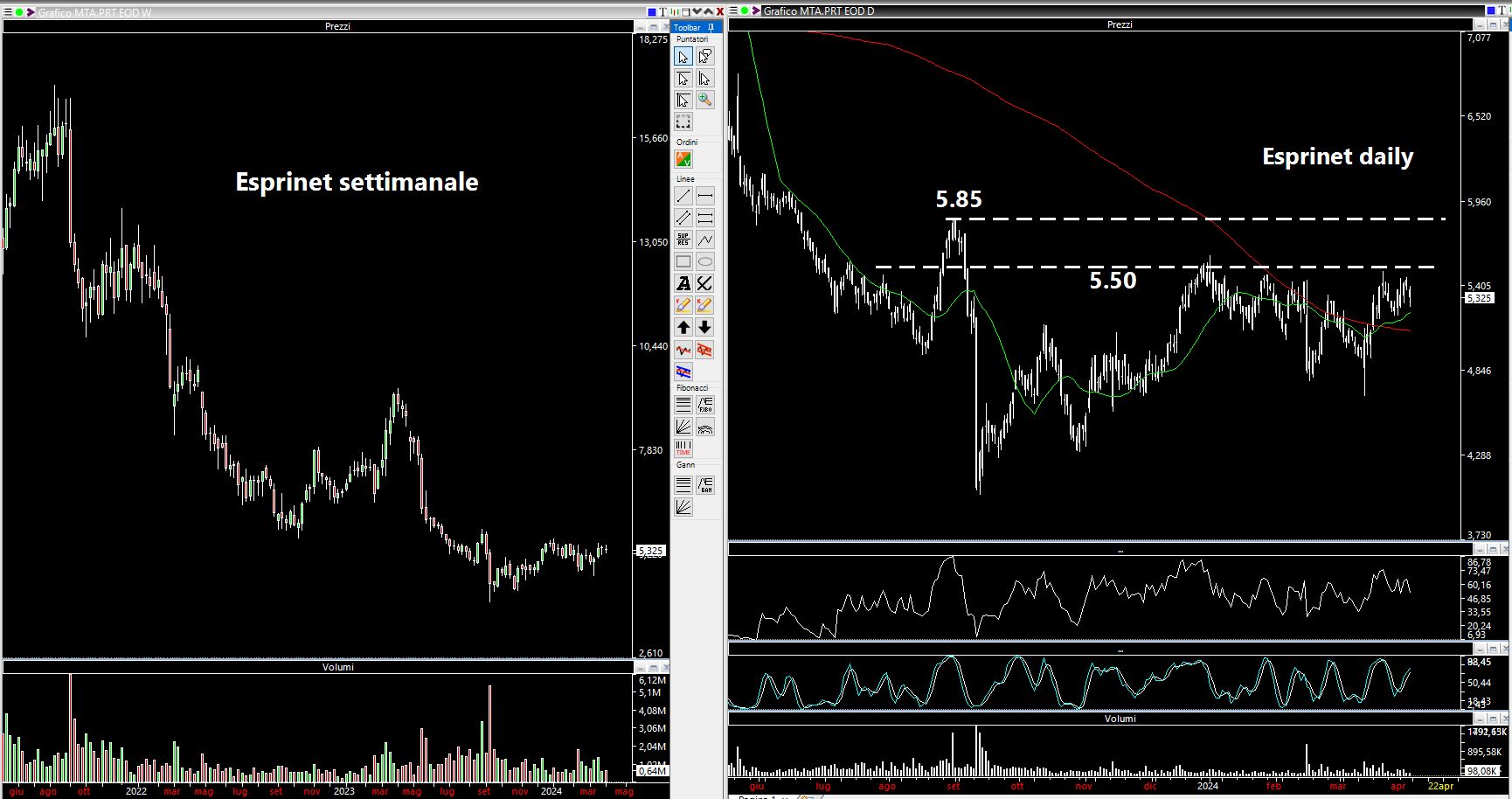This screenshot has width=1512, height=799.
Task: Click the Prezzi header of weekly chart
Action: click(337, 26)
